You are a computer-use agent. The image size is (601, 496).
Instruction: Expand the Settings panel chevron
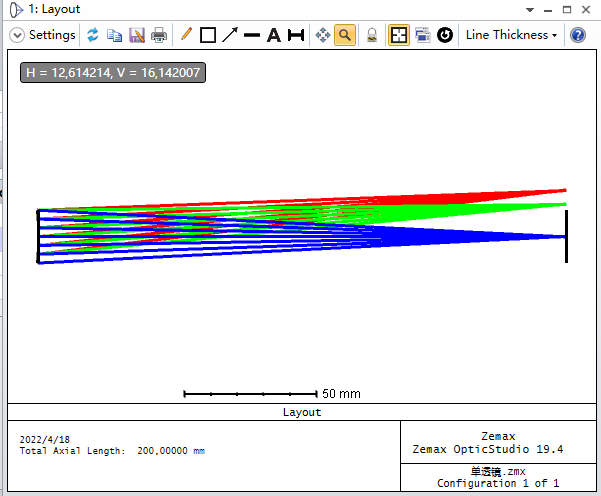(x=17, y=35)
